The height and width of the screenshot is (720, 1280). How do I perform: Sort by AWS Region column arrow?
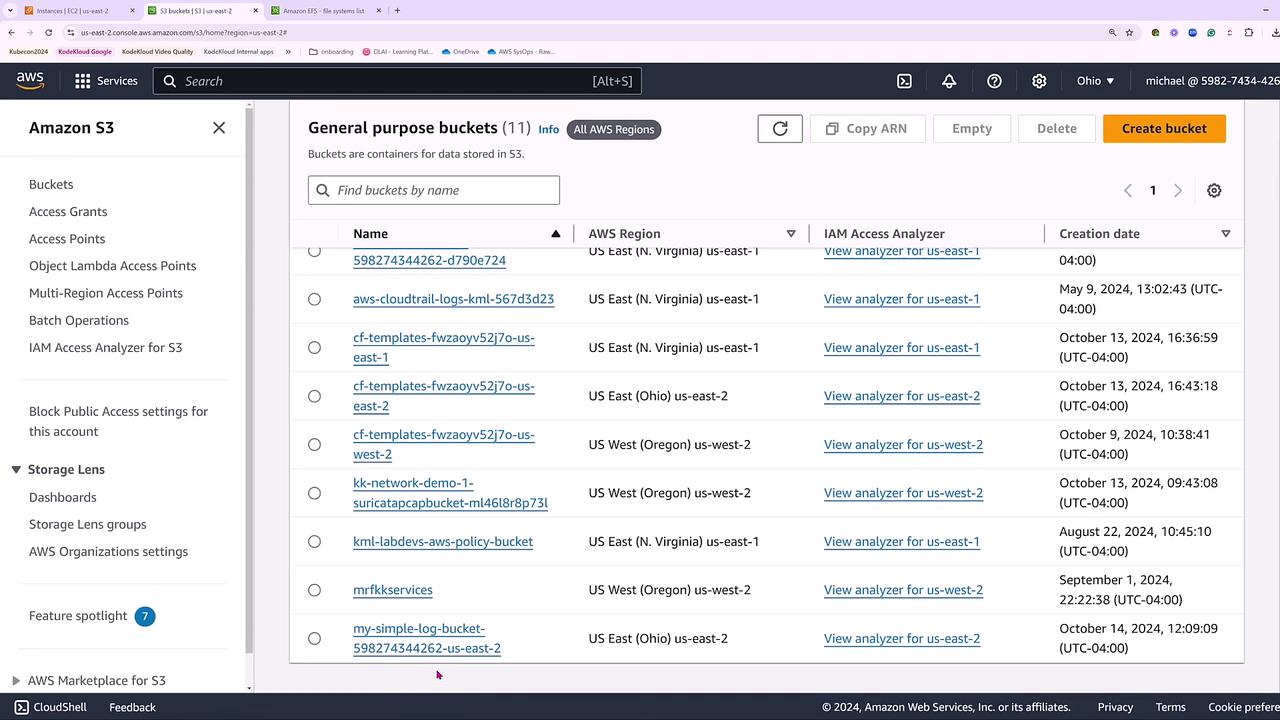[791, 234]
